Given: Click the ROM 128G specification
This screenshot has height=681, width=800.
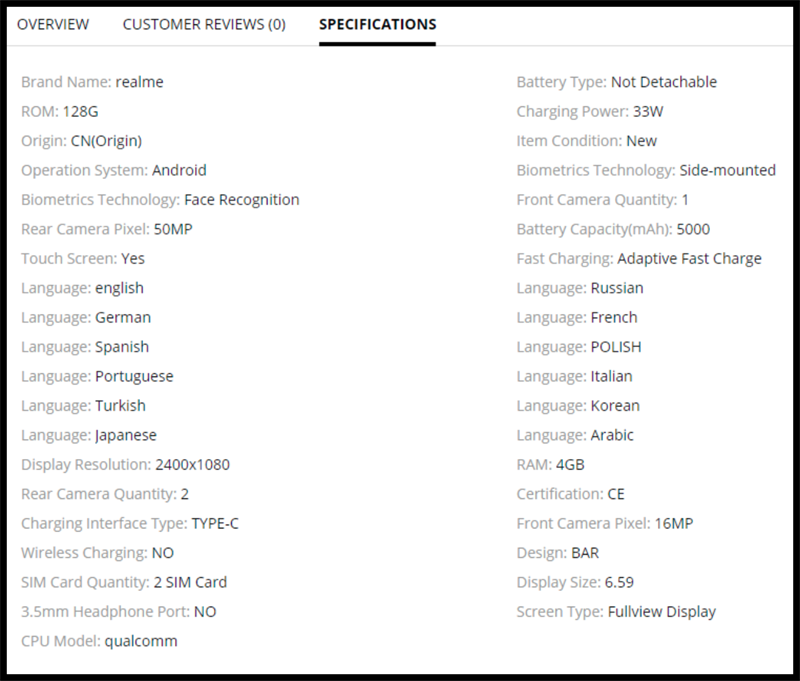Looking at the screenshot, I should click(x=60, y=112).
